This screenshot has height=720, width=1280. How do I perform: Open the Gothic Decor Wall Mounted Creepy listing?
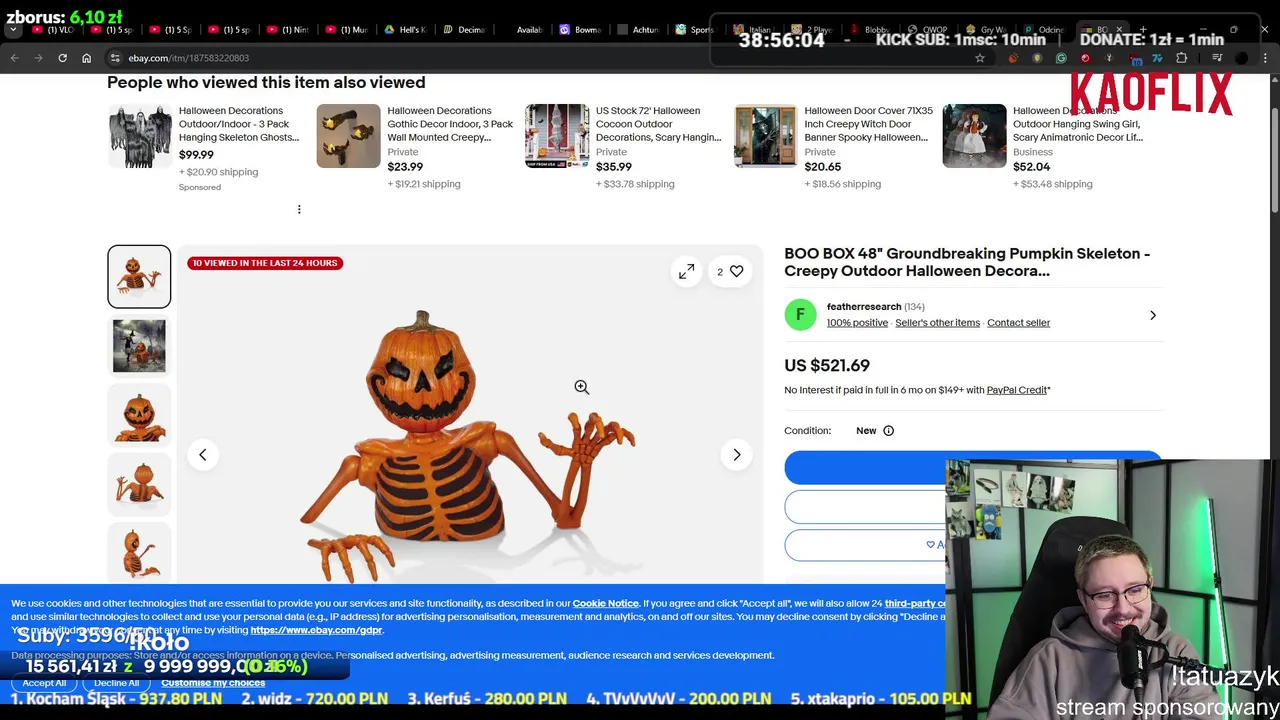pyautogui.click(x=450, y=124)
